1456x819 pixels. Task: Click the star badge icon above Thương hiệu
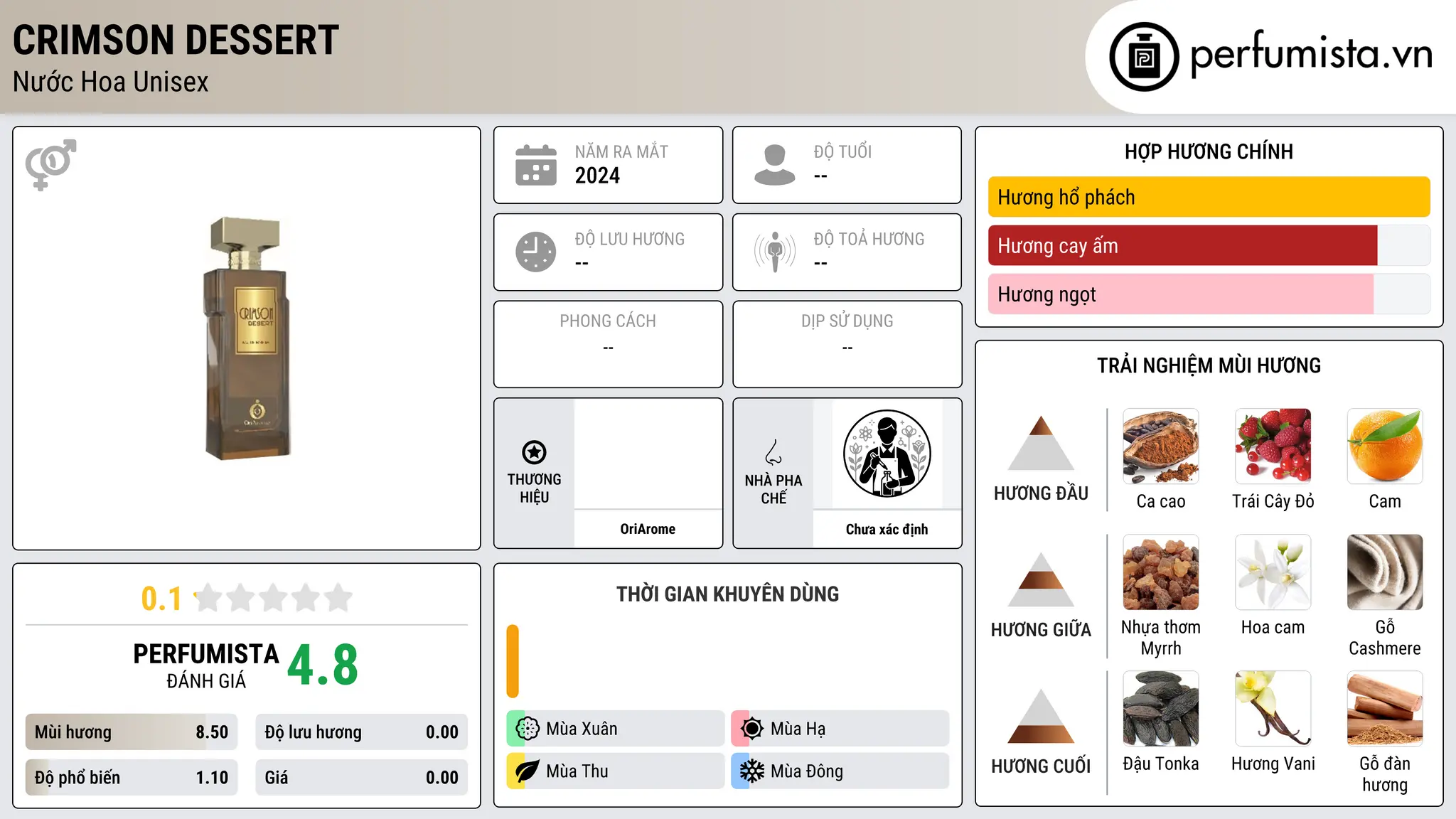pyautogui.click(x=534, y=452)
